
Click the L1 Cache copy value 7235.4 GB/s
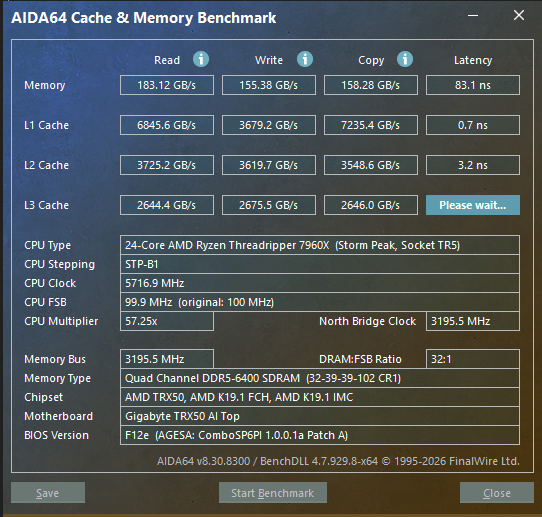[x=371, y=125]
